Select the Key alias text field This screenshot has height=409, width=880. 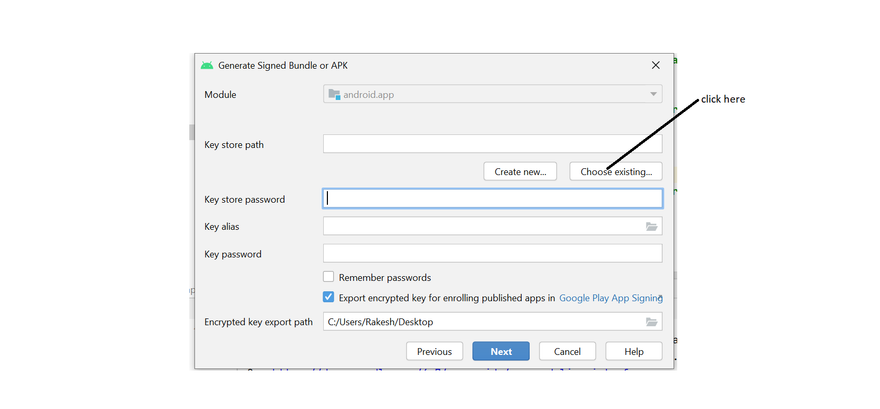coord(482,227)
